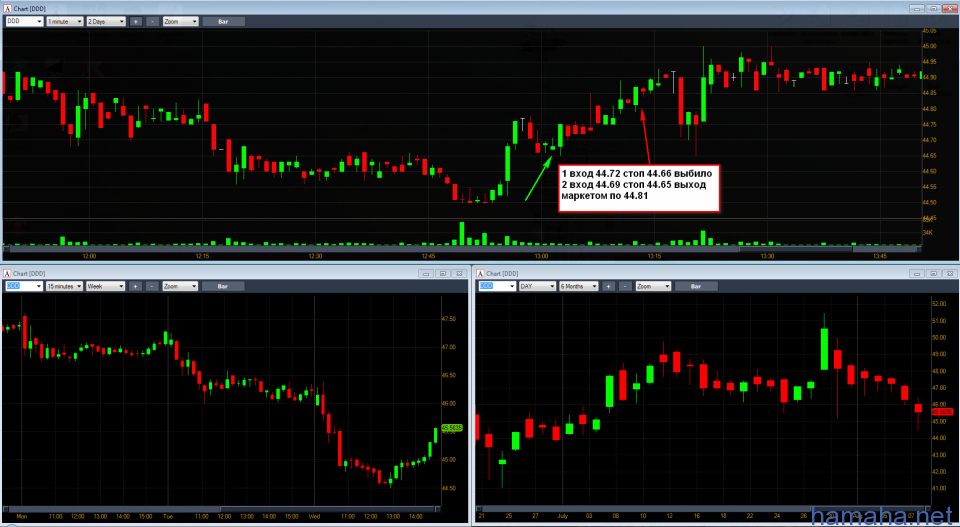Click the '46.50' price axis label
The width and height of the screenshot is (960, 527).
coord(449,375)
